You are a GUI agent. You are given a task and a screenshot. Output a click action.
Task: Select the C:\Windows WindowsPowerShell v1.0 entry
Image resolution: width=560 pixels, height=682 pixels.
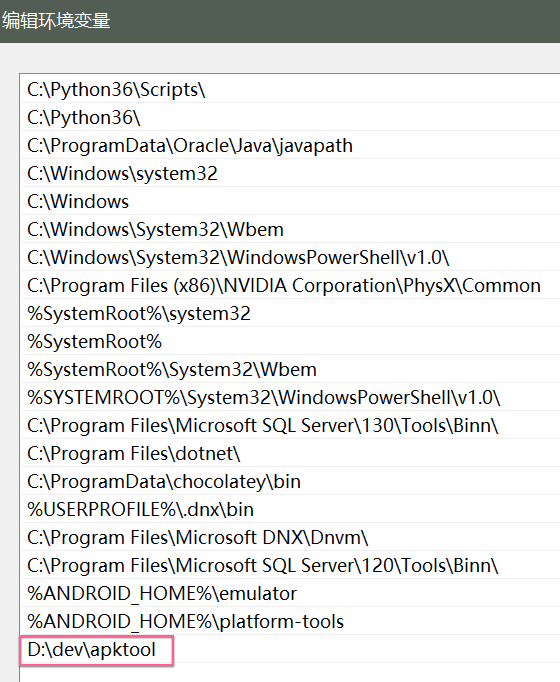click(x=290, y=257)
